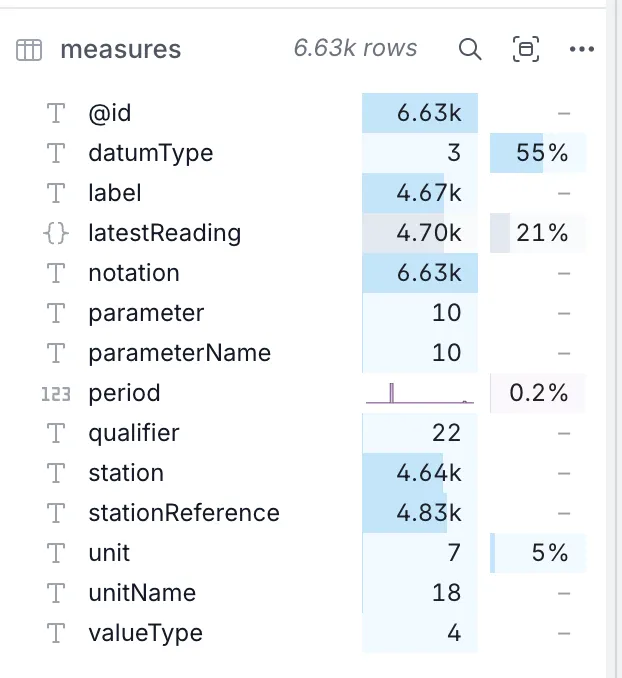Viewport: 622px width, 678px height.
Task: Open search in measures table
Action: pos(470,49)
